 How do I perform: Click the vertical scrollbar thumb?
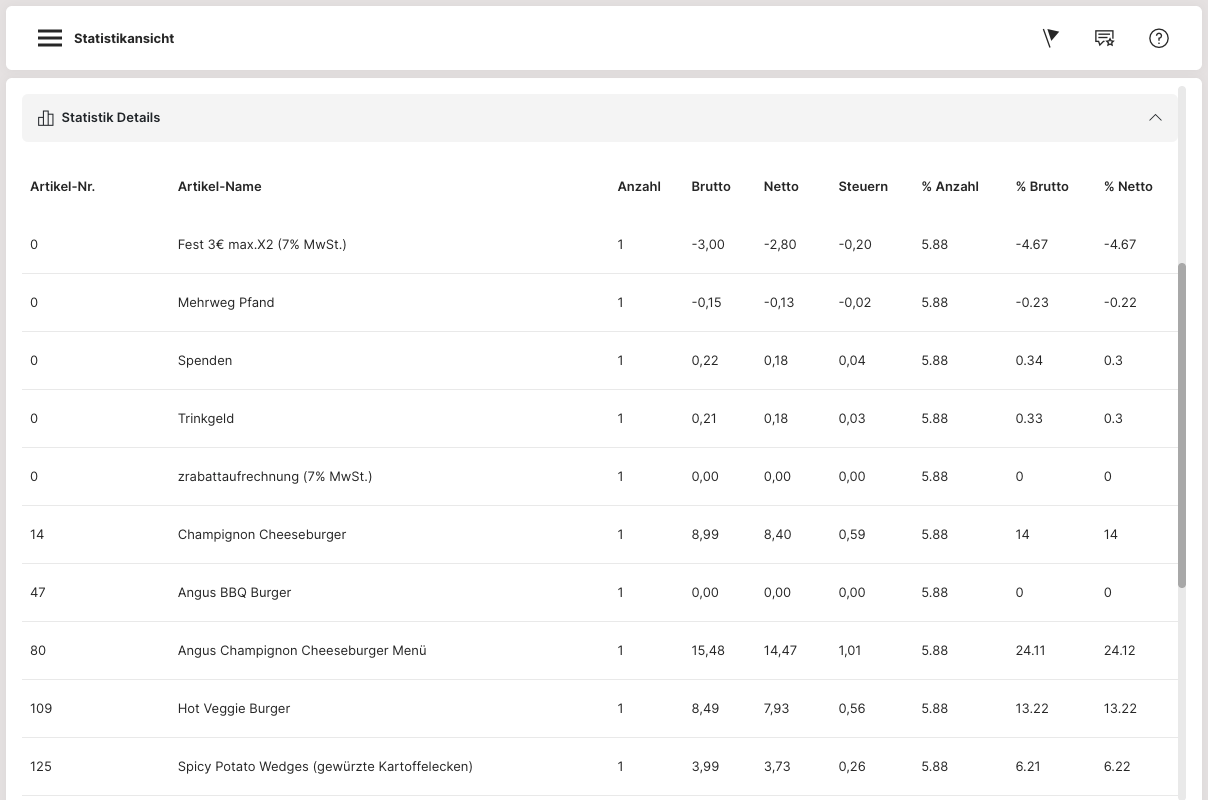(1182, 425)
